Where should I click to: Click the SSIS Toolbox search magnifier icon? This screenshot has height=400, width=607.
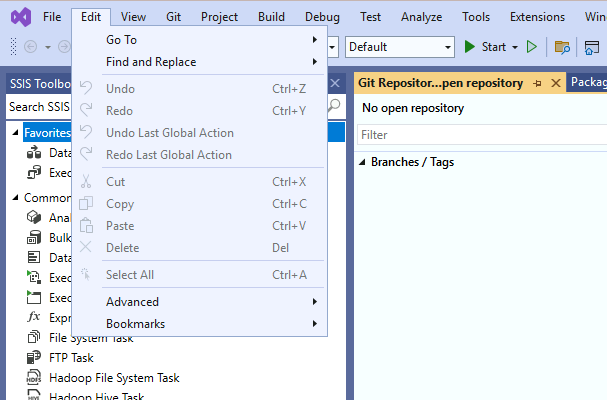point(334,106)
